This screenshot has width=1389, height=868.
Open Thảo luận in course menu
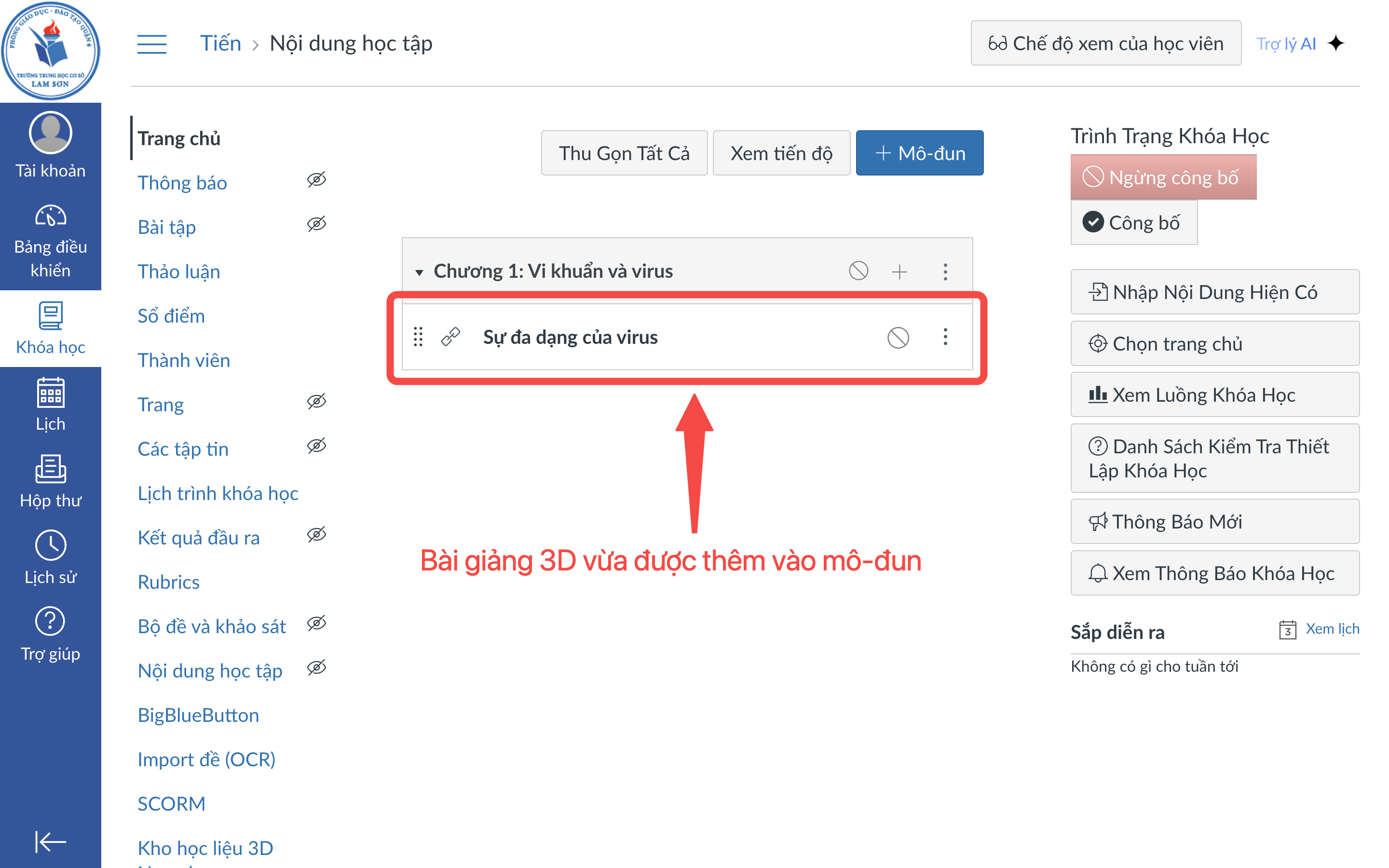179,271
